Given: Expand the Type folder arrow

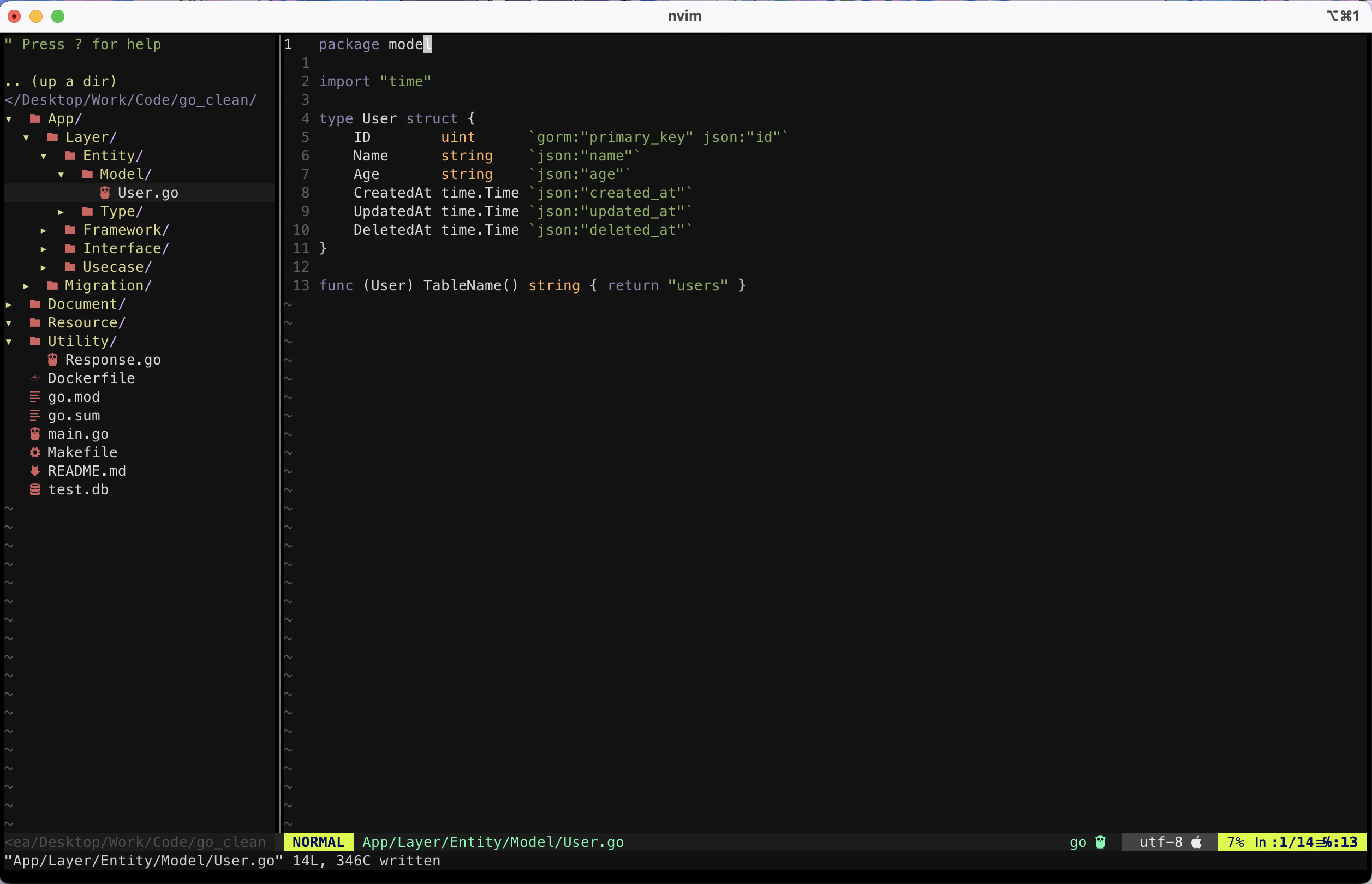Looking at the screenshot, I should [61, 212].
